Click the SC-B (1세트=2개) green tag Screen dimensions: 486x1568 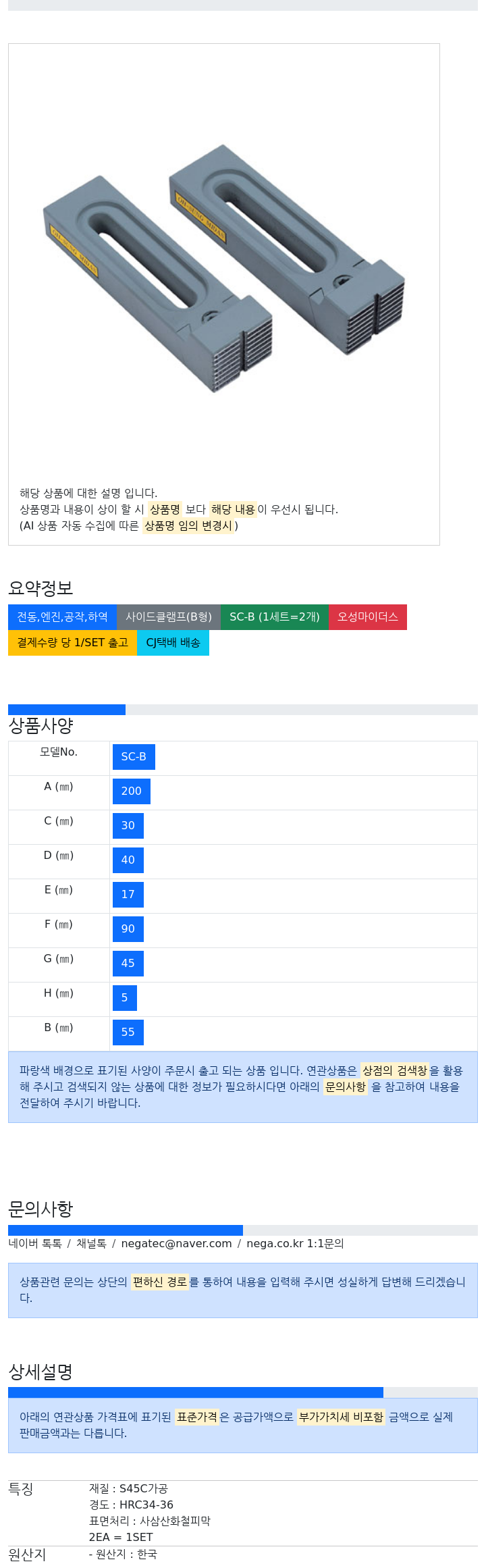275,617
